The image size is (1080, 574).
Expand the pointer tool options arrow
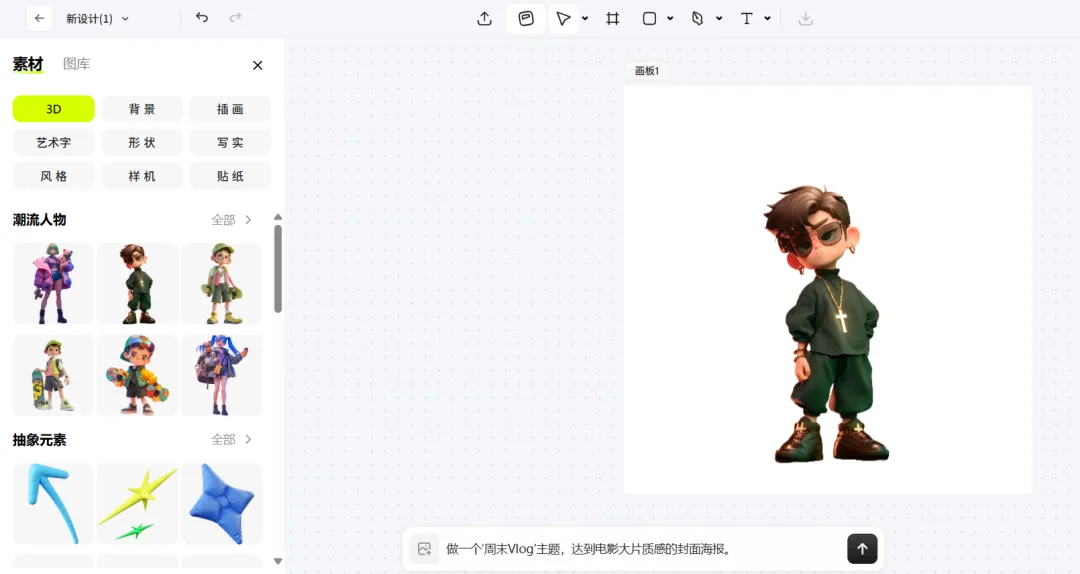(585, 19)
